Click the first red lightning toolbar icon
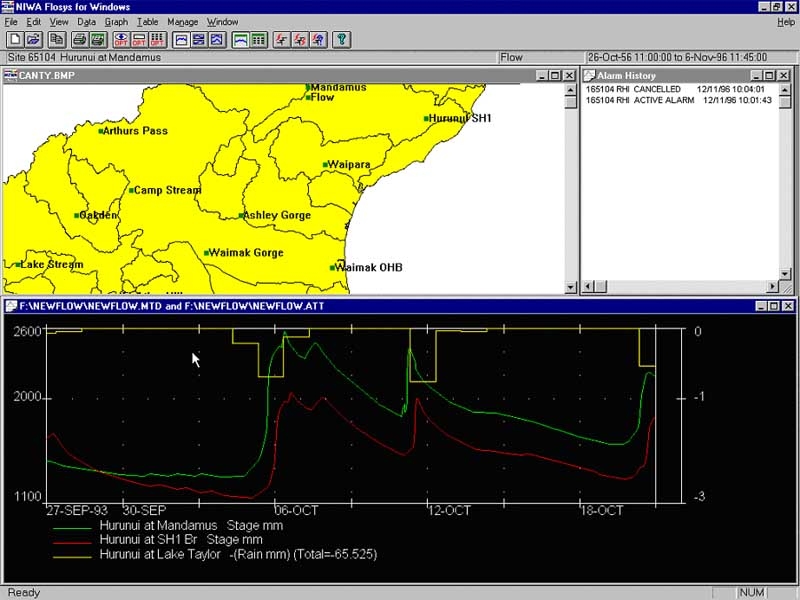Image resolution: width=800 pixels, height=600 pixels. pos(282,40)
